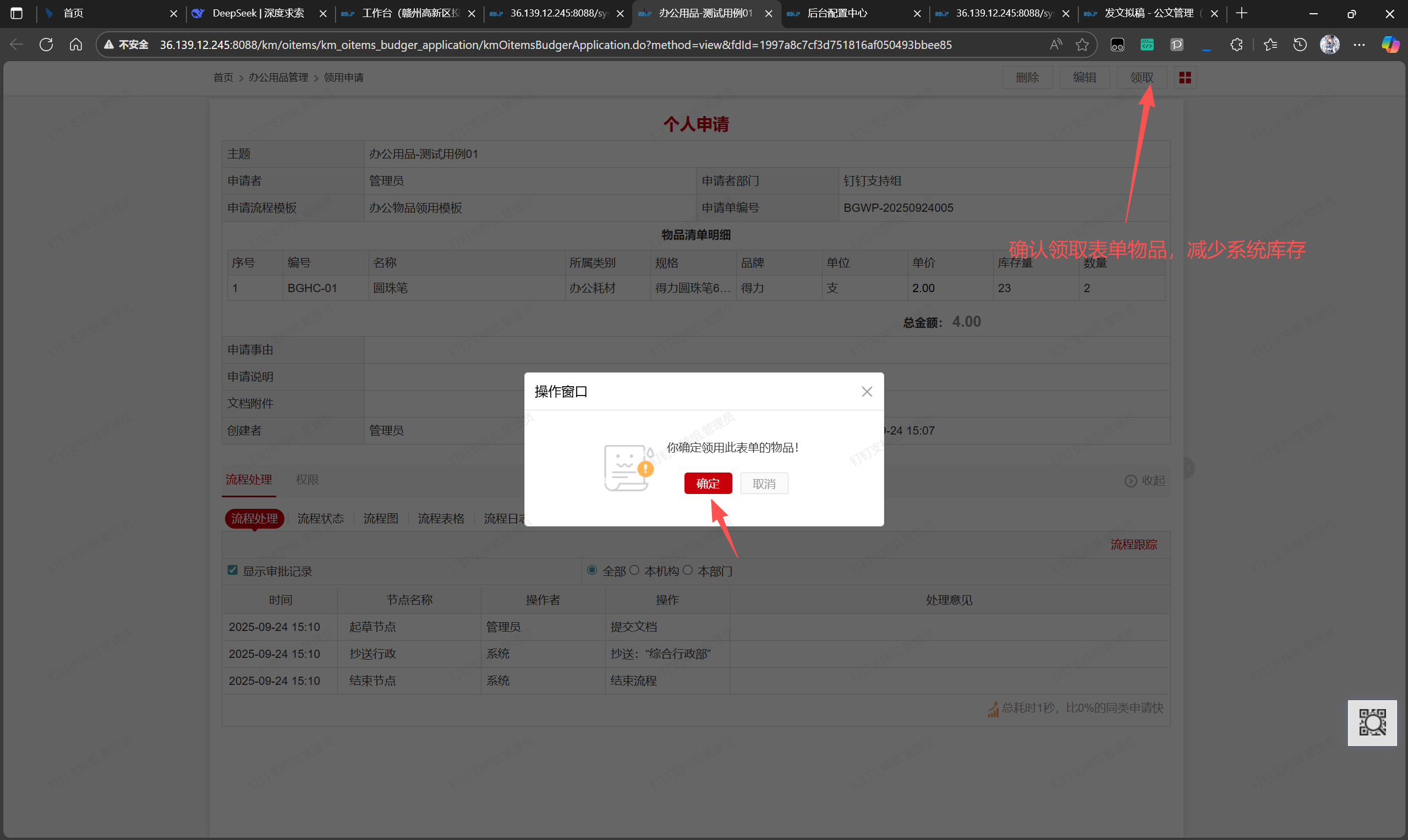
Task: Click the red four-square grid icon
Action: point(1185,78)
